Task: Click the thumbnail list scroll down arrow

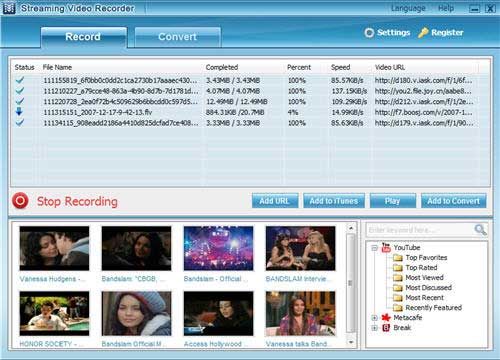Action: (x=351, y=342)
